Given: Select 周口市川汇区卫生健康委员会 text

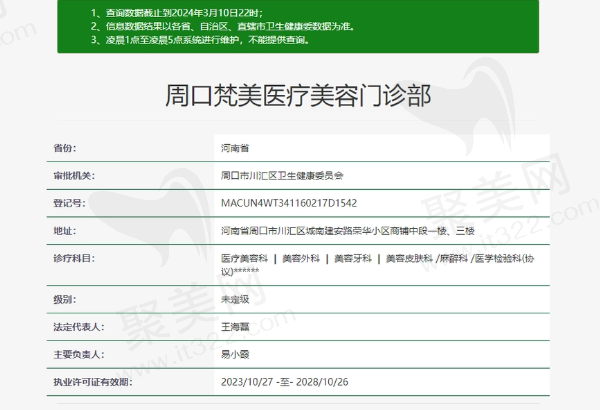Looking at the screenshot, I should pos(282,176).
